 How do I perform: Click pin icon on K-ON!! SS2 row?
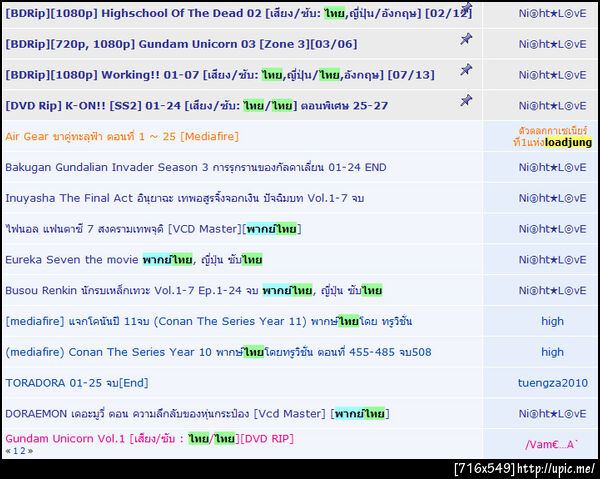[x=466, y=100]
